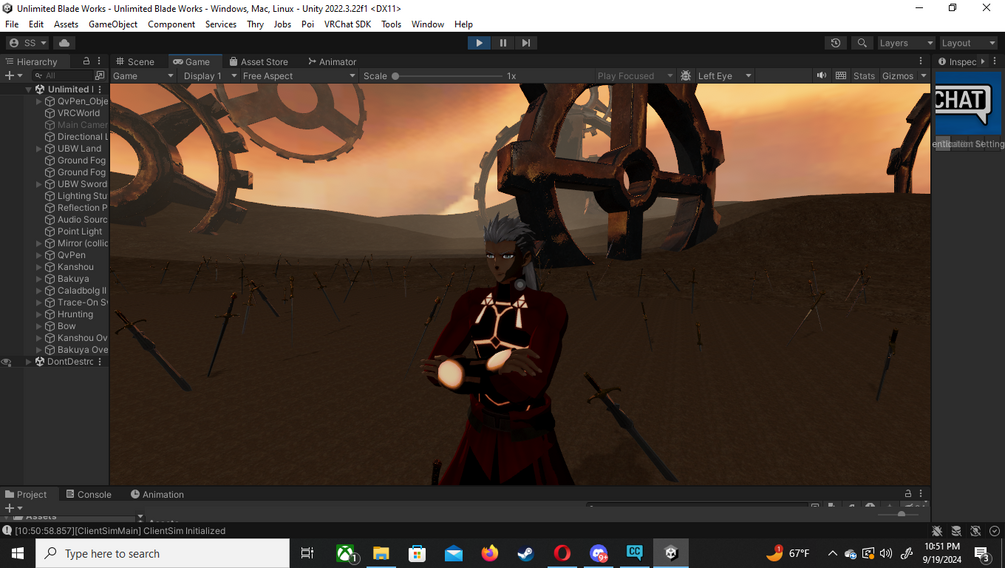Screen dimensions: 1005x568
Task: Click the Hierarchy search-by-type icon
Action: pos(99,76)
